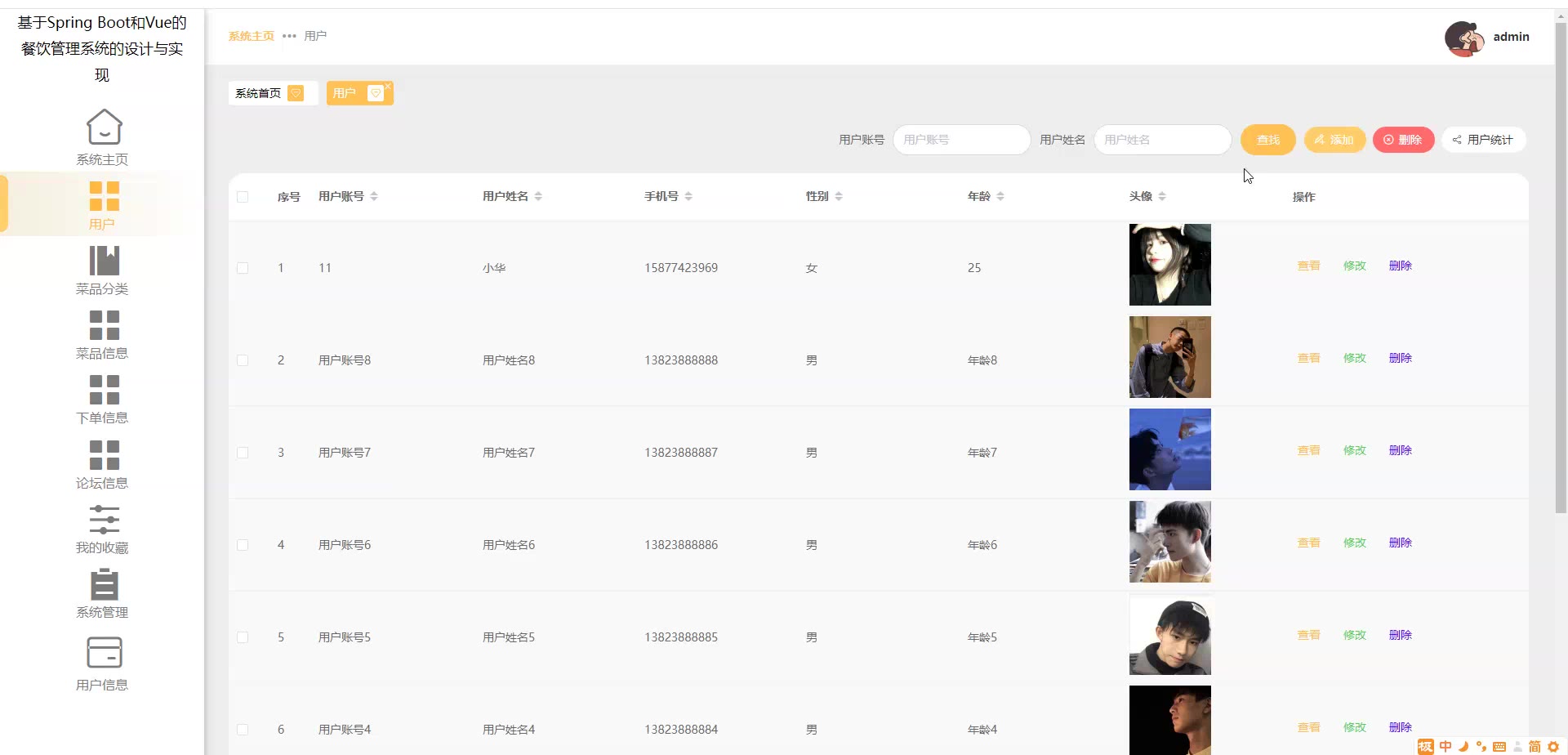This screenshot has width=1568, height=755.
Task: Open 用户统计 statistics button
Action: click(1483, 140)
